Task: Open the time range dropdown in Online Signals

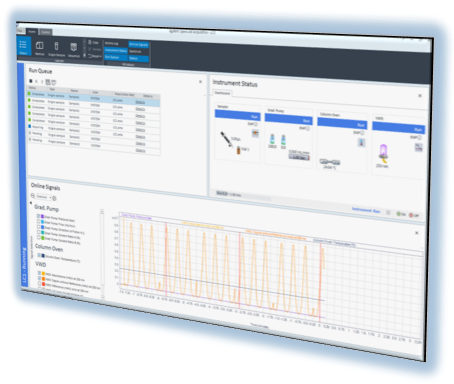Action: click(x=44, y=197)
